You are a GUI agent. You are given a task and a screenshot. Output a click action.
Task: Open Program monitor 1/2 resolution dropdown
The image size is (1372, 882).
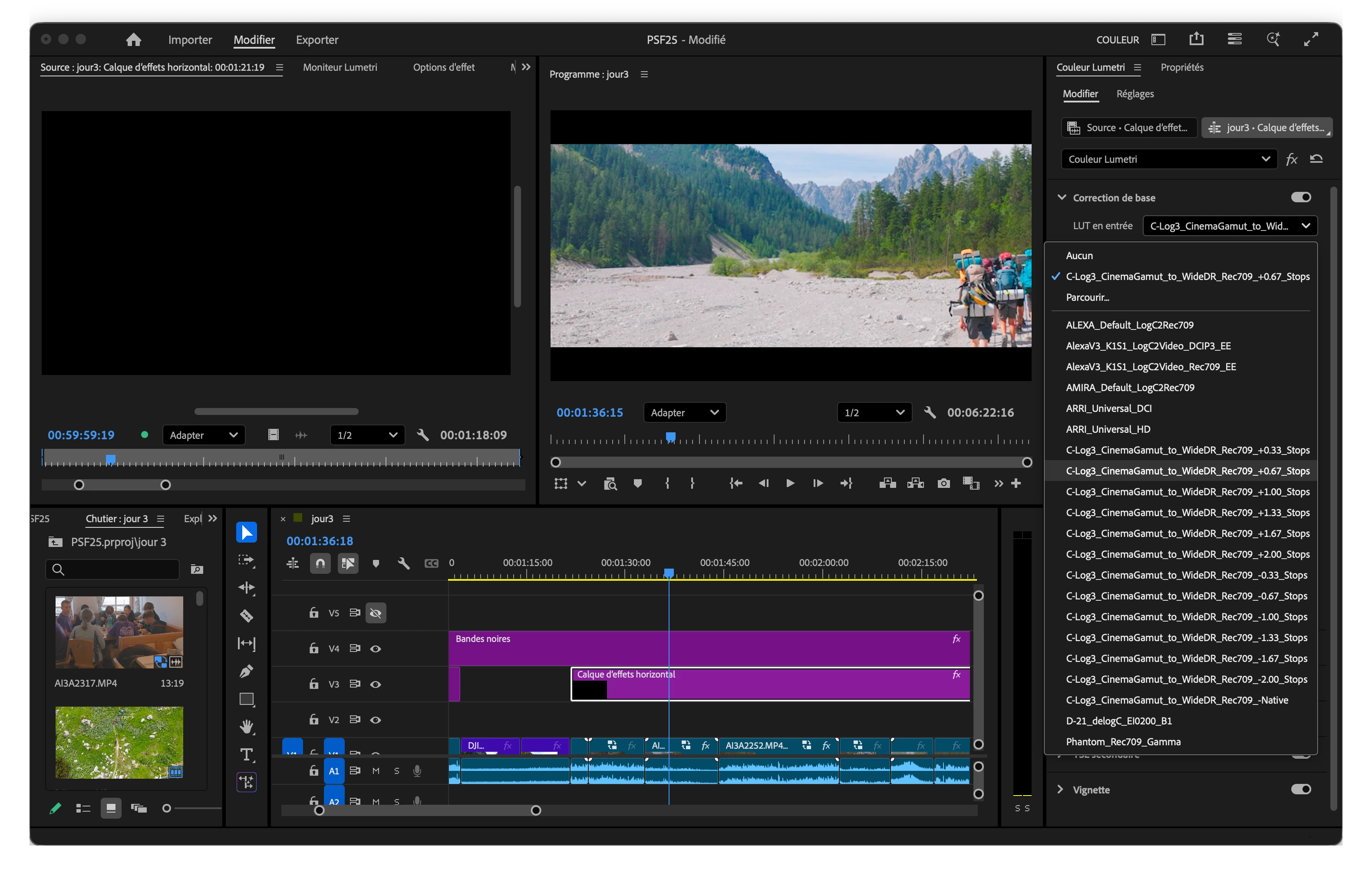click(874, 412)
